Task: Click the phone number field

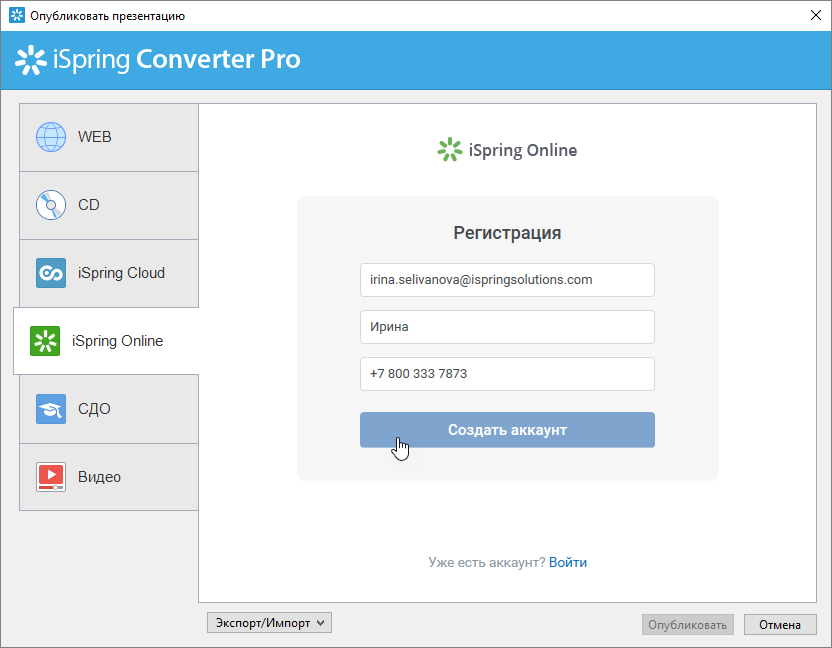Action: (507, 374)
